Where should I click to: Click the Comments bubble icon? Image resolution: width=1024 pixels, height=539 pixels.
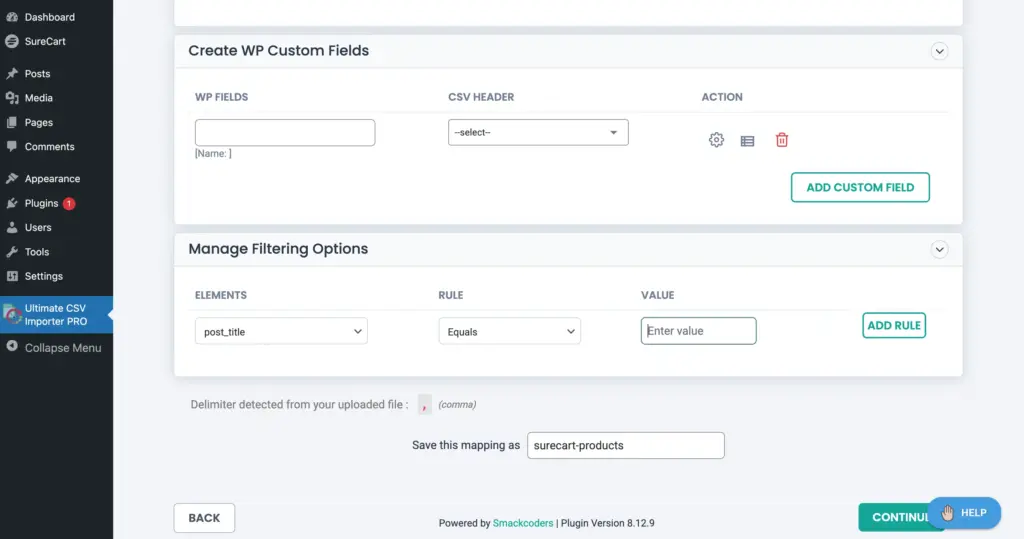tap(12, 146)
